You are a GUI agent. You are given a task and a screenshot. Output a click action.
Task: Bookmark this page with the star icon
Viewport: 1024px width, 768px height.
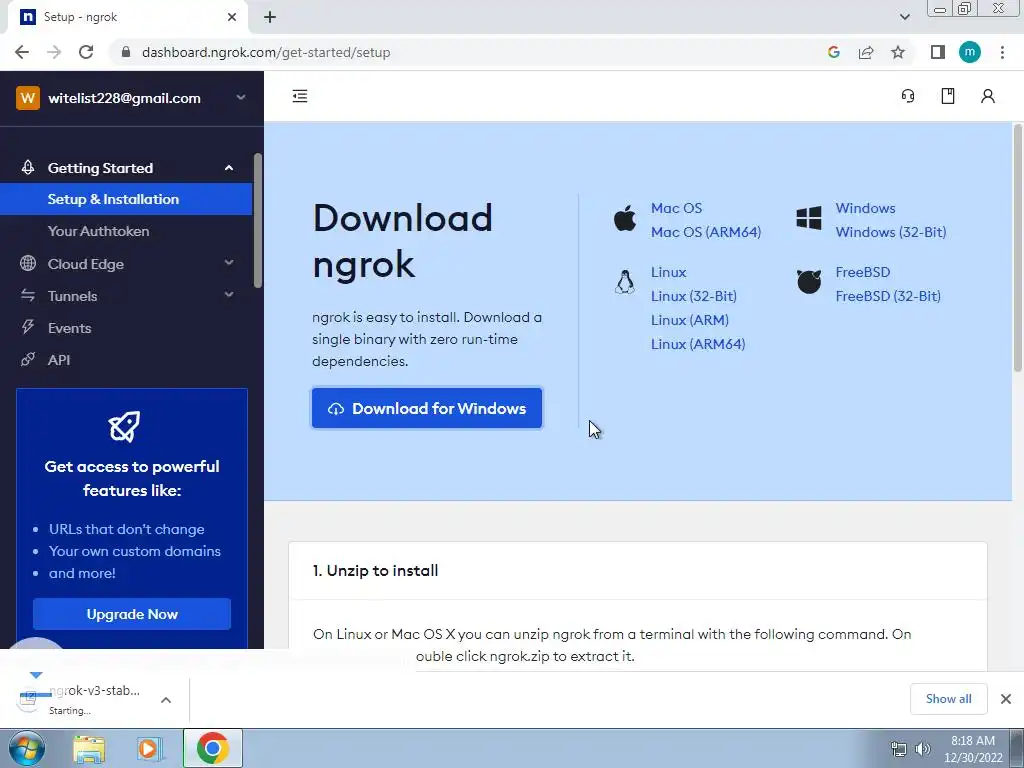[x=898, y=52]
